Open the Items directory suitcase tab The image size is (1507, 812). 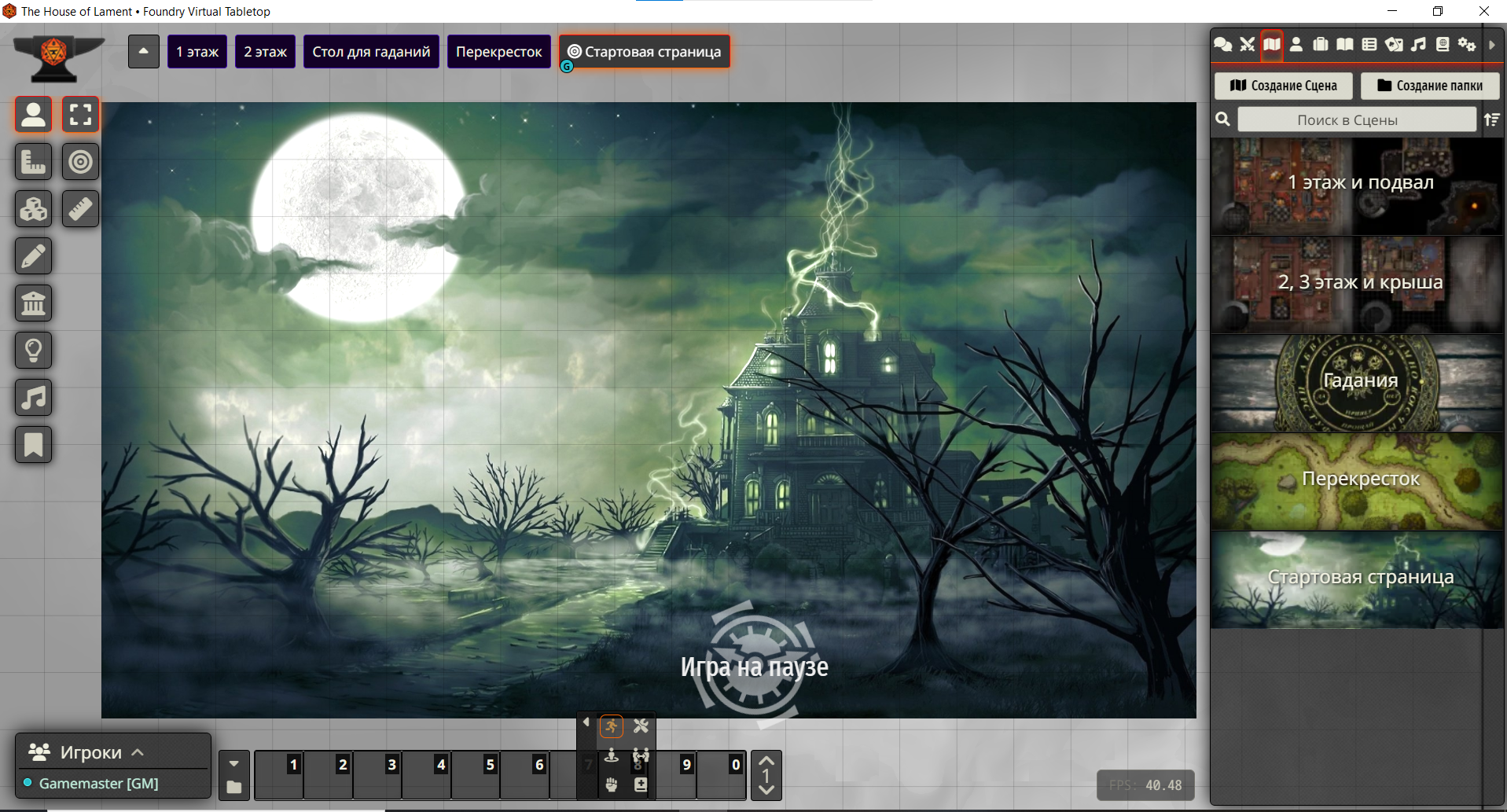[x=1321, y=45]
